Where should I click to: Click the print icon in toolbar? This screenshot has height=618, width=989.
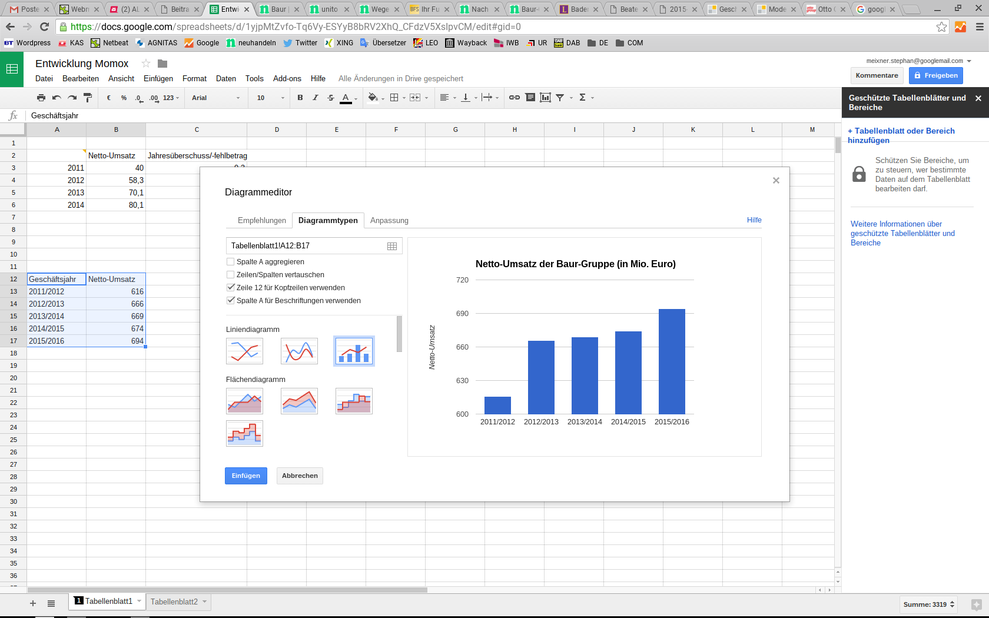click(x=41, y=98)
